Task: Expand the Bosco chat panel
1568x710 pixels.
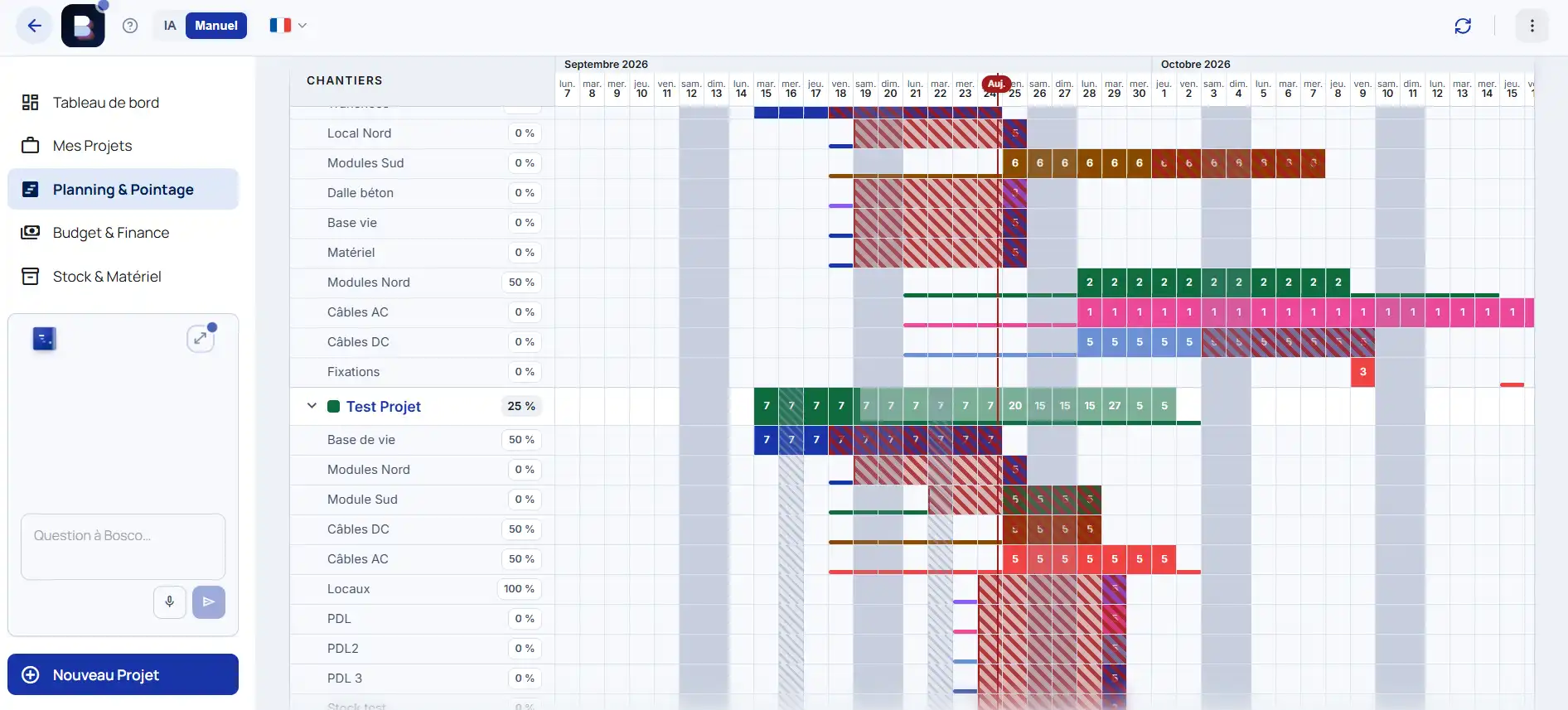Action: (x=201, y=338)
